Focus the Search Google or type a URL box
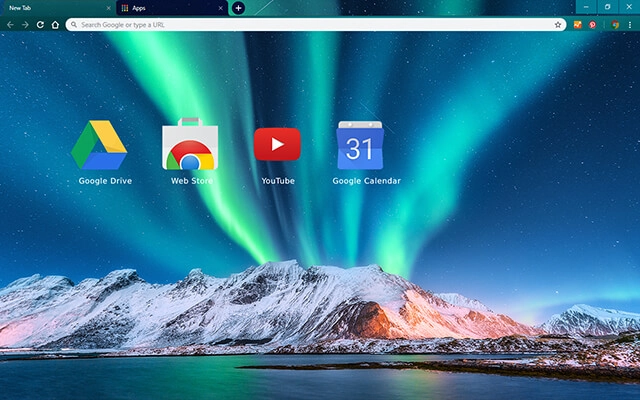Viewport: 640px width, 400px height. 316,24
